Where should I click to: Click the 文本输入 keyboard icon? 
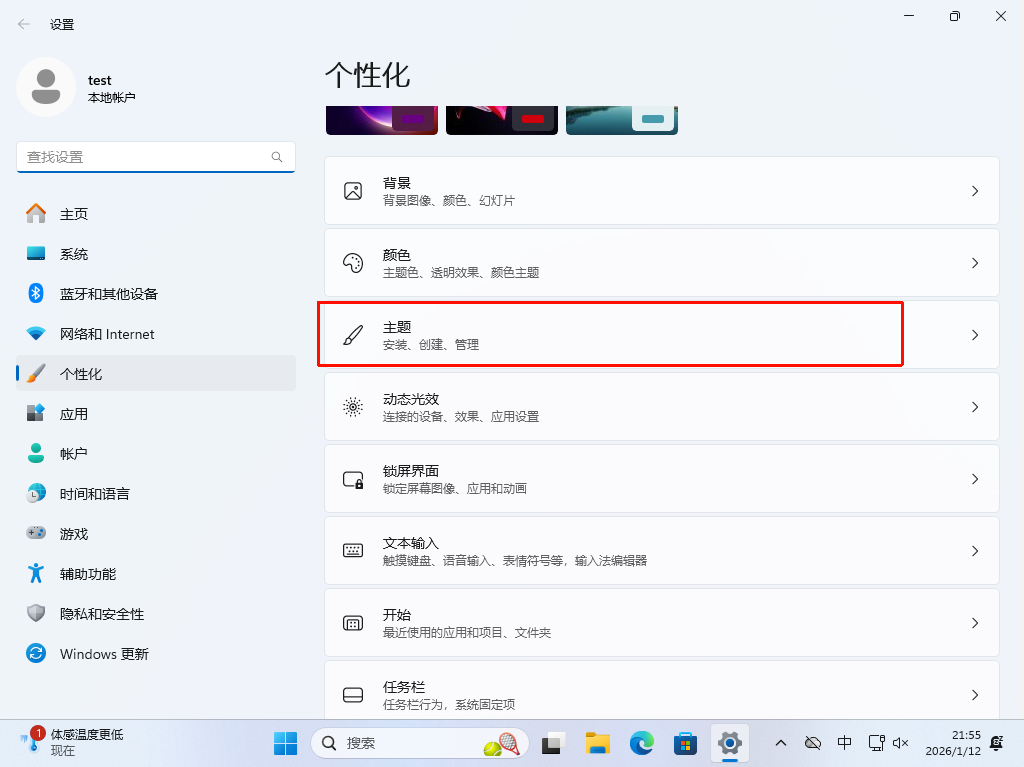[x=353, y=551]
